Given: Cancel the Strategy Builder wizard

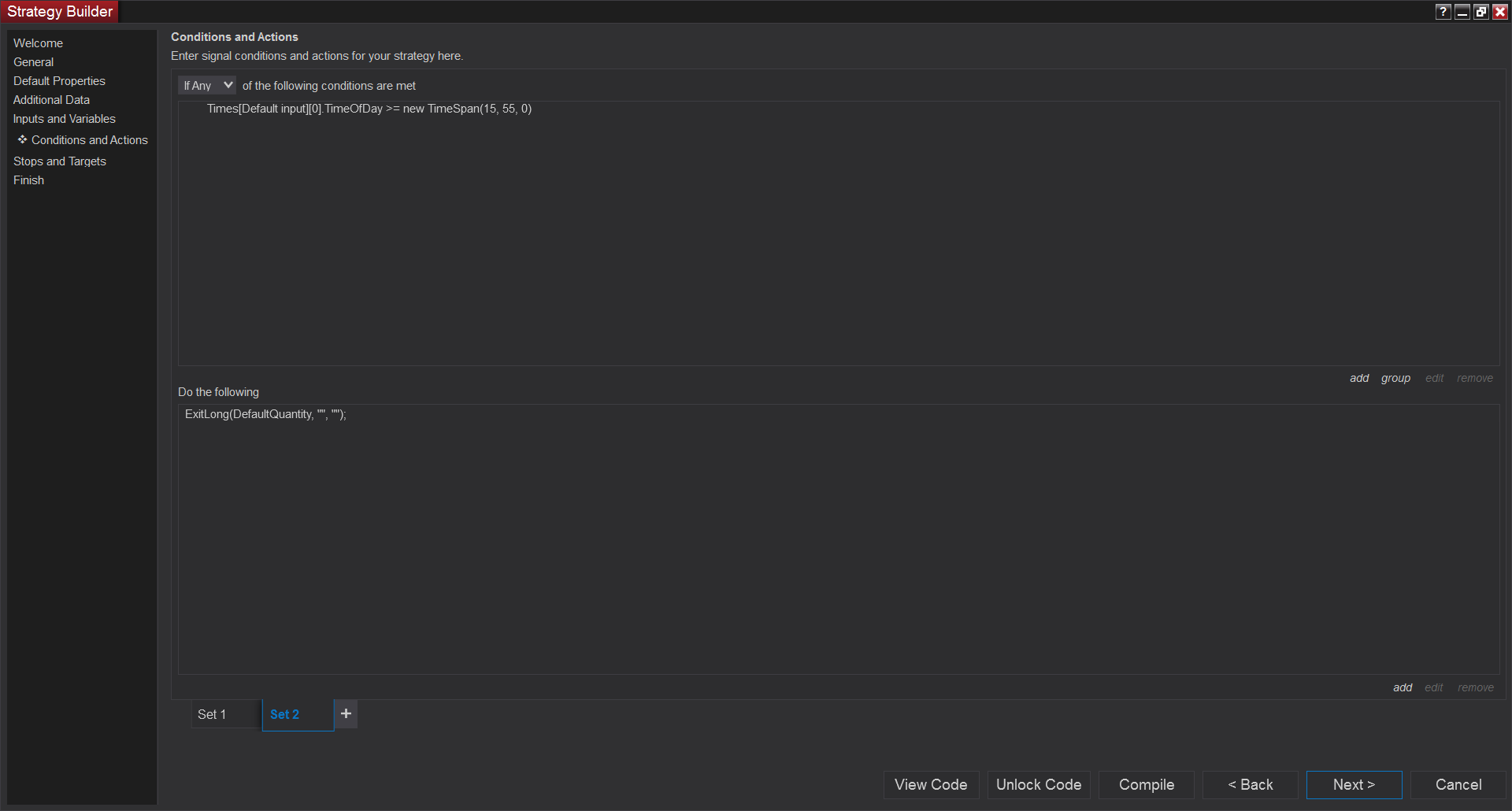Looking at the screenshot, I should pyautogui.click(x=1458, y=784).
